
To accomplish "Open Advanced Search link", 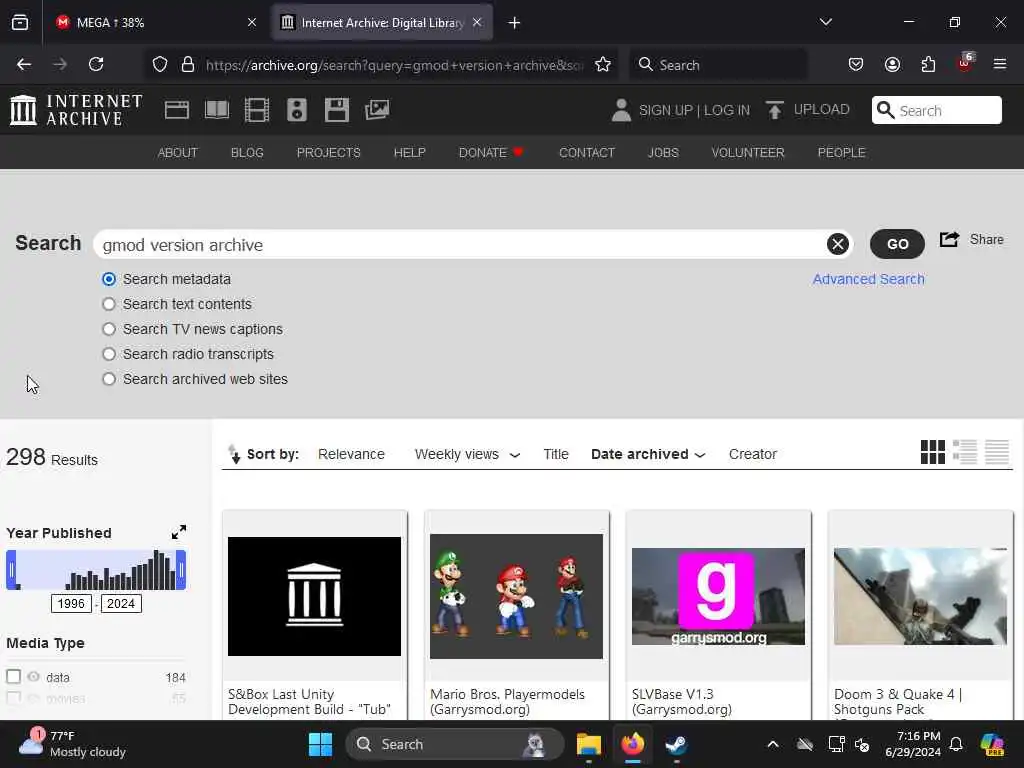I will [868, 279].
